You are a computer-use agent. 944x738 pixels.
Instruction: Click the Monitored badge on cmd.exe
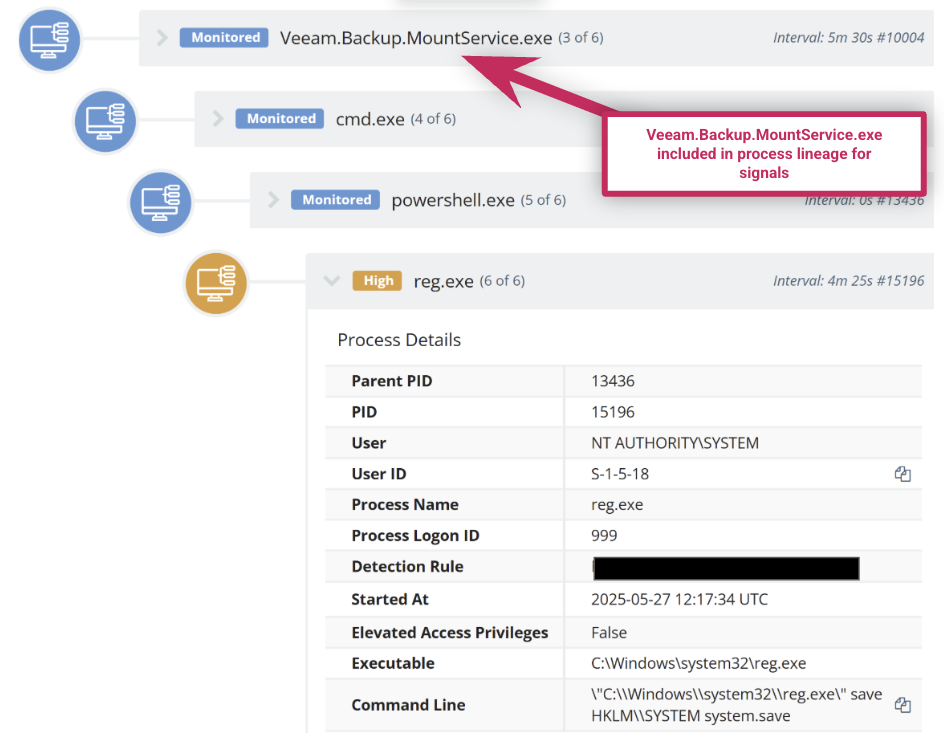point(280,119)
